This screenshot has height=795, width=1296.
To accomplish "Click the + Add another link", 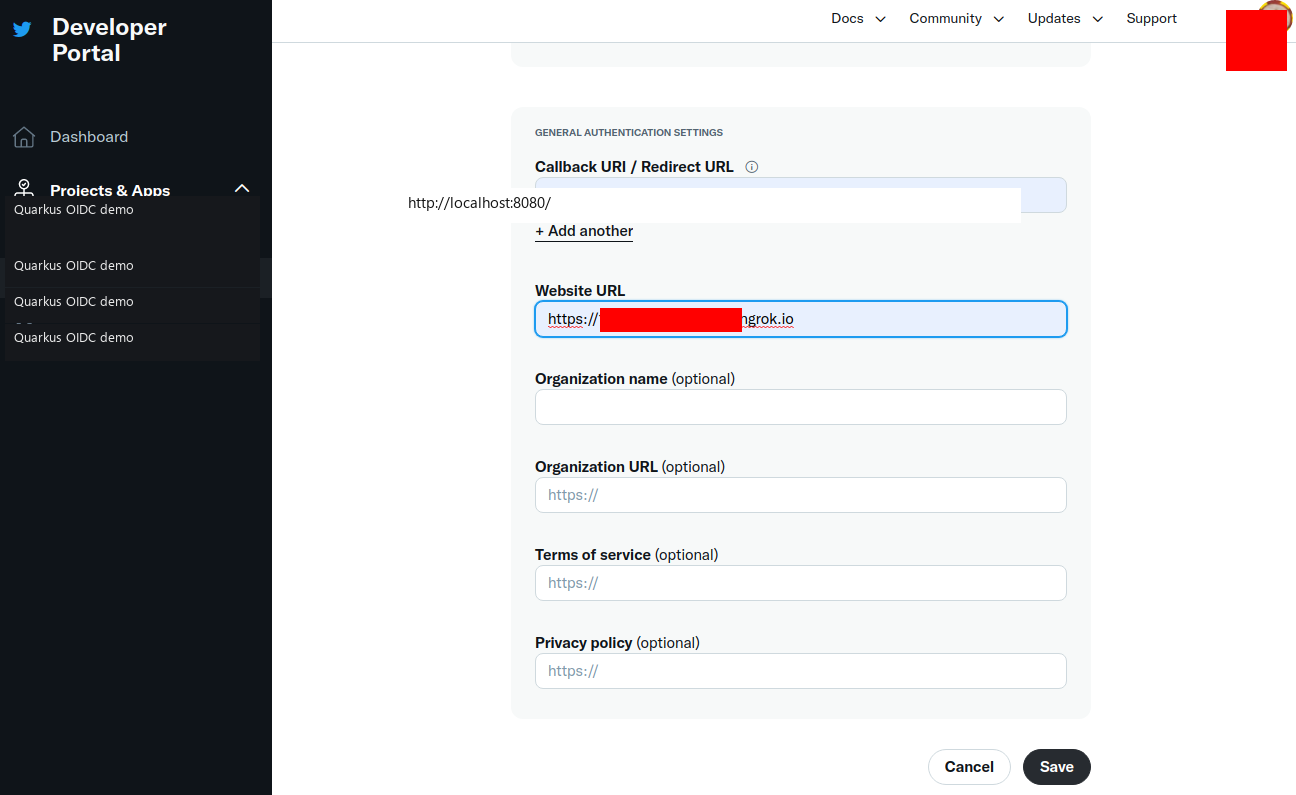I will pos(584,231).
